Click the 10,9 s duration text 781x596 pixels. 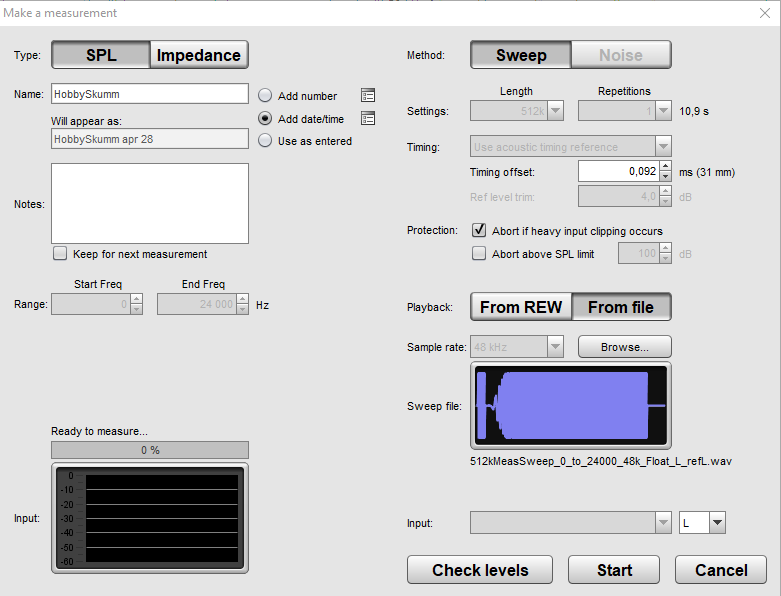tap(694, 111)
